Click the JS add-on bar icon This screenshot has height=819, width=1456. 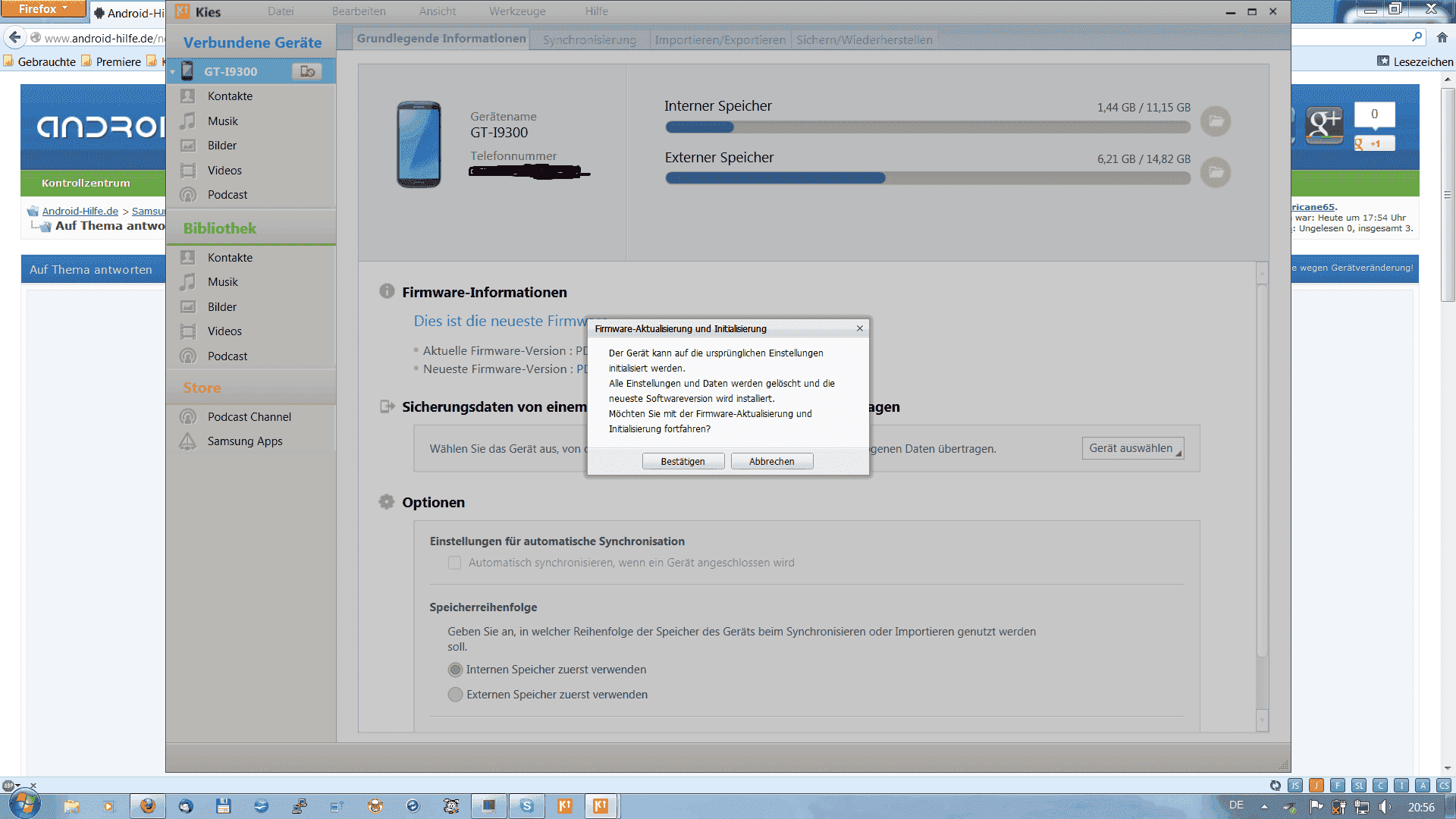click(x=1295, y=786)
